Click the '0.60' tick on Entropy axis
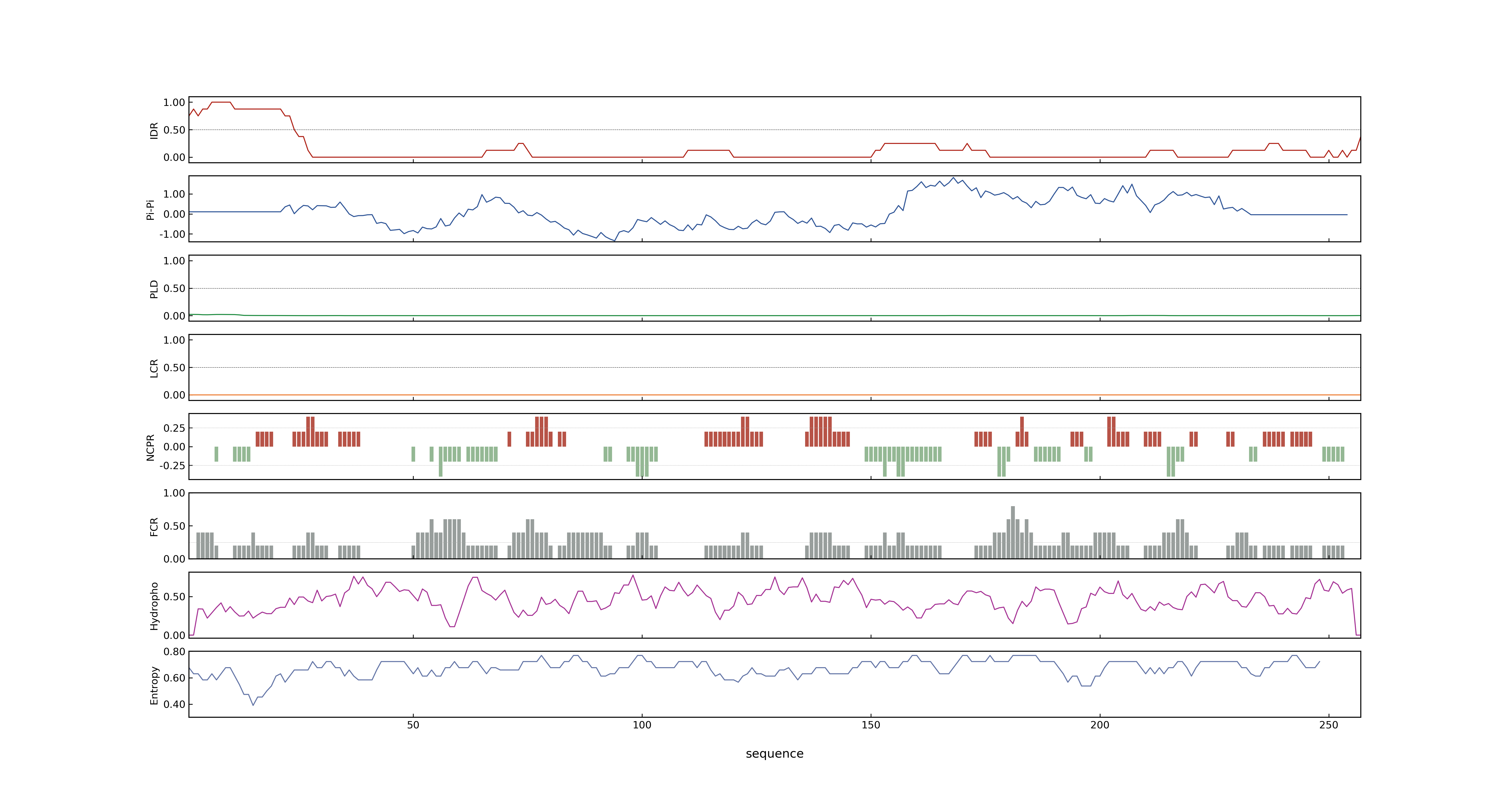1512x806 pixels. click(x=174, y=678)
